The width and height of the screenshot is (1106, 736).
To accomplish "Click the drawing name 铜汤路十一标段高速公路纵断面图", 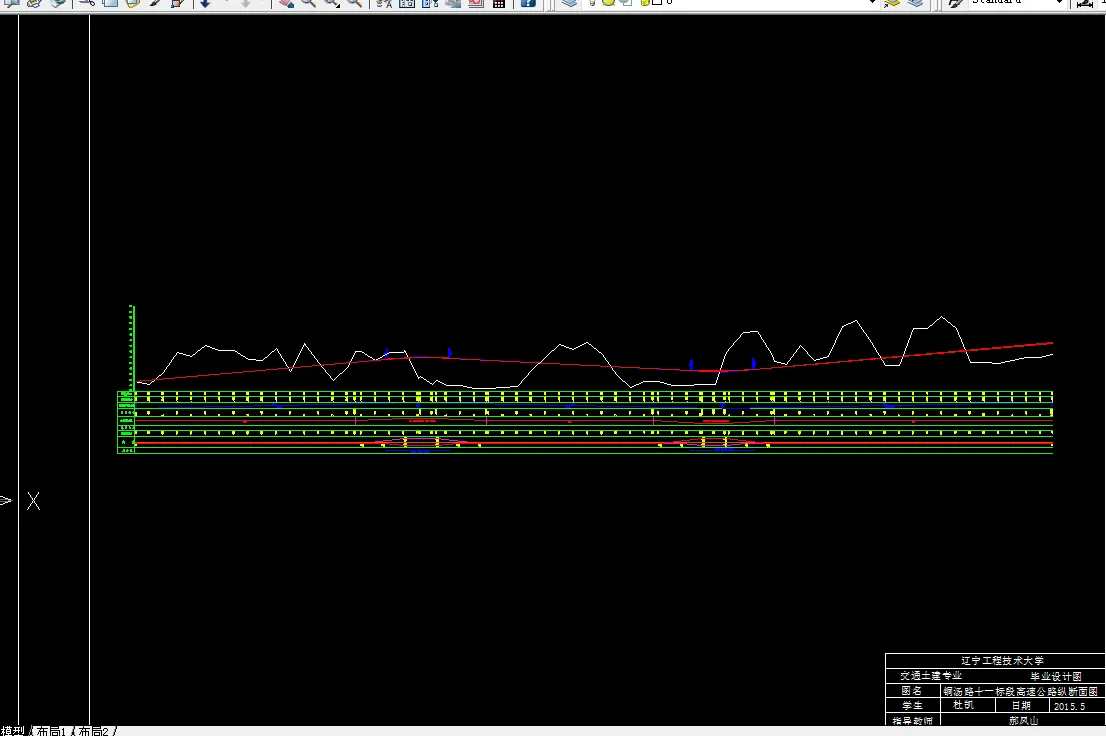I will coord(1021,692).
